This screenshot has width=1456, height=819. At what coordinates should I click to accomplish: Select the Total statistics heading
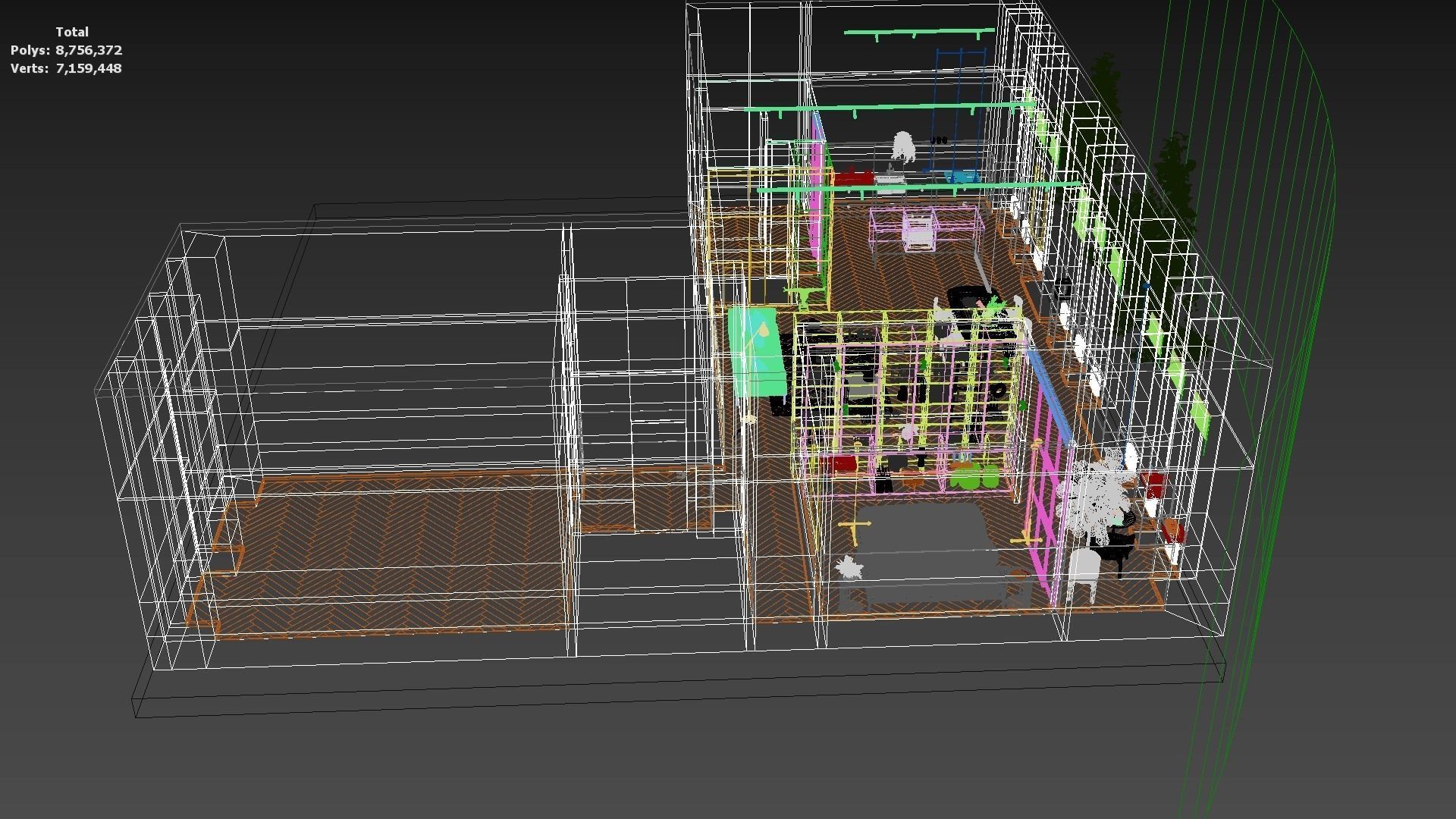pos(72,32)
